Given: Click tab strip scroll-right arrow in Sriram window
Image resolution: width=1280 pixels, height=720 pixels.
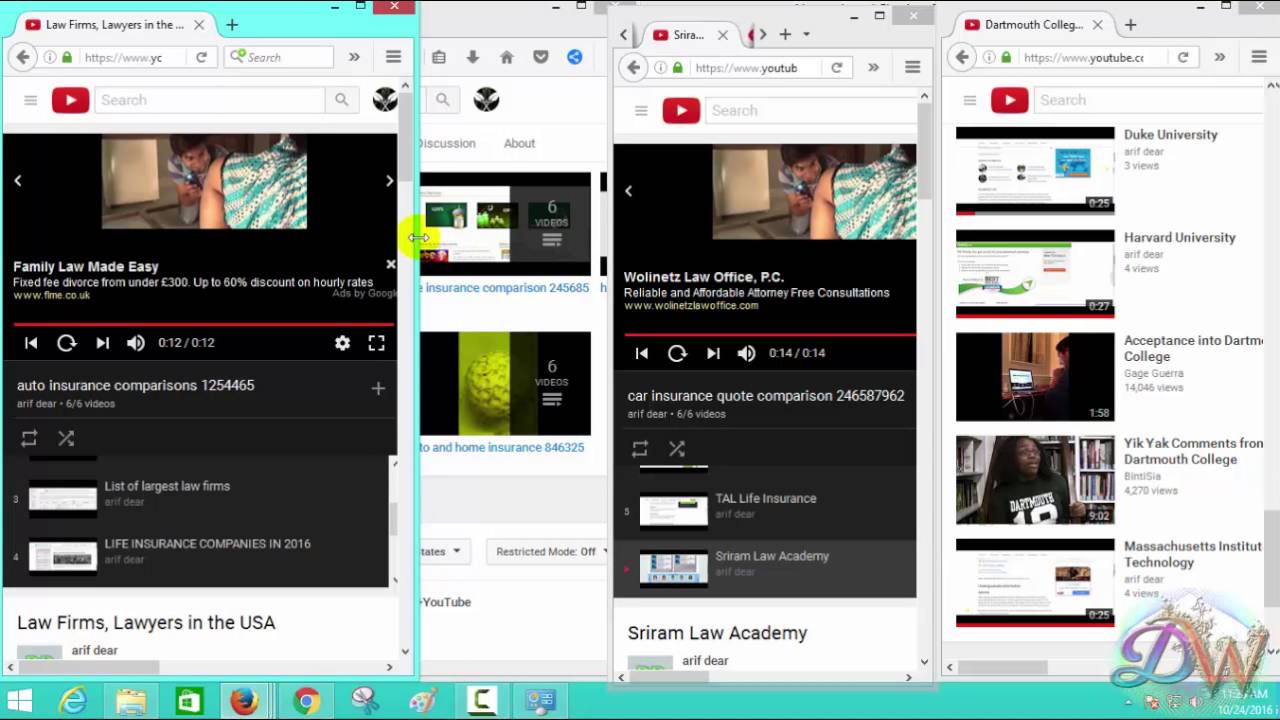Looking at the screenshot, I should click(x=763, y=34).
